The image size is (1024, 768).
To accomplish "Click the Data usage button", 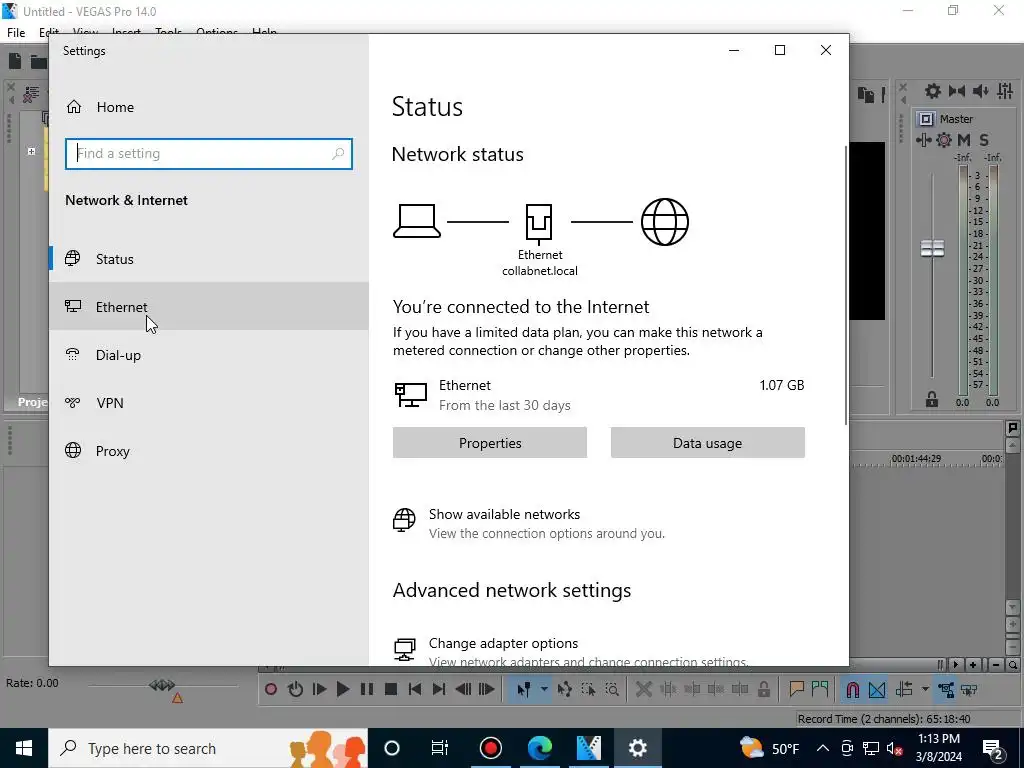I will click(x=707, y=443).
